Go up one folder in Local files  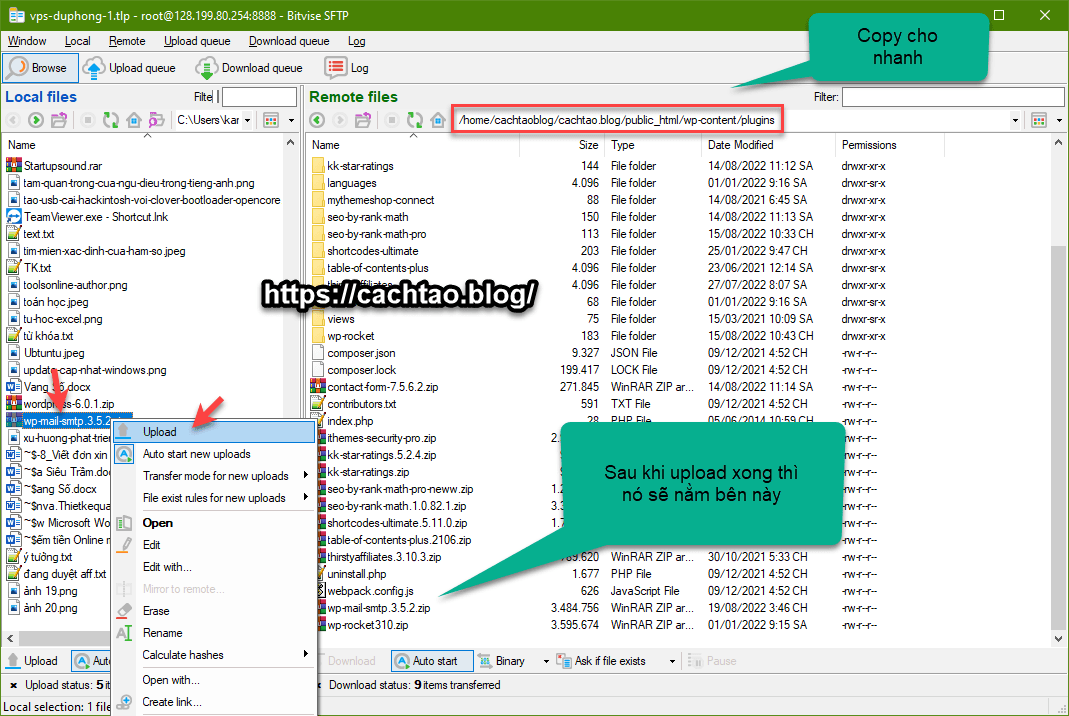click(59, 120)
